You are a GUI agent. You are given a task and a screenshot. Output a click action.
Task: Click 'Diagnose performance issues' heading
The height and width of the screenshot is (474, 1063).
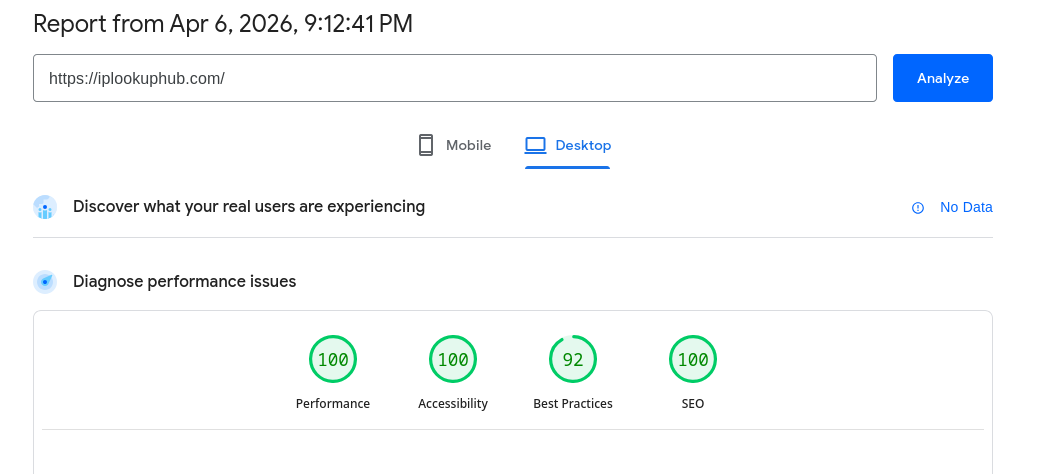184,281
